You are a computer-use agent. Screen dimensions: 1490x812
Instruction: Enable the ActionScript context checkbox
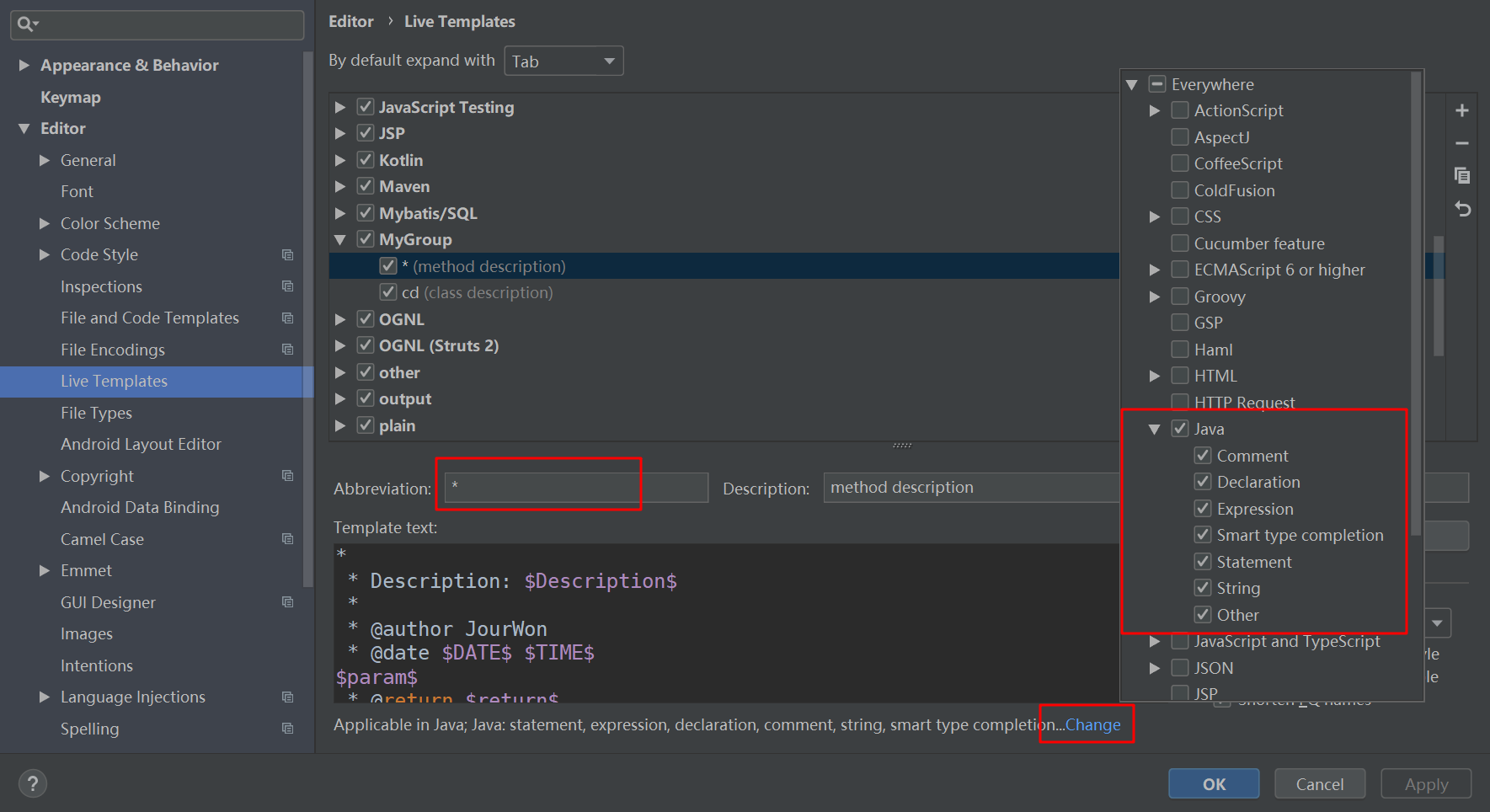[1180, 110]
